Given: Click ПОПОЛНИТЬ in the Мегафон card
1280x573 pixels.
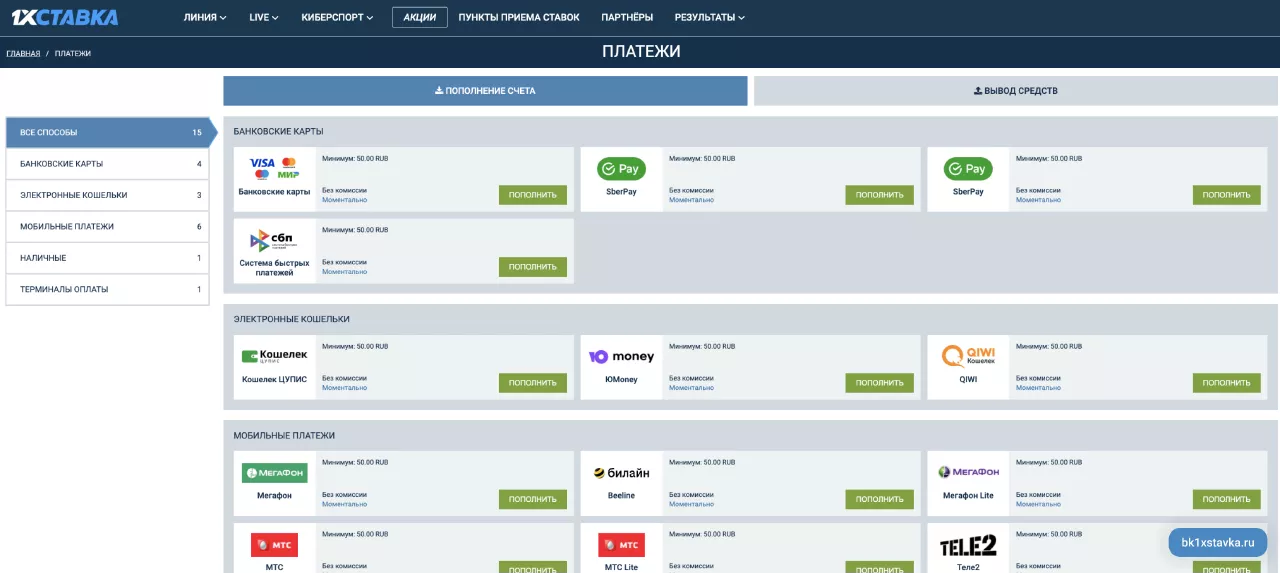Looking at the screenshot, I should 533,499.
